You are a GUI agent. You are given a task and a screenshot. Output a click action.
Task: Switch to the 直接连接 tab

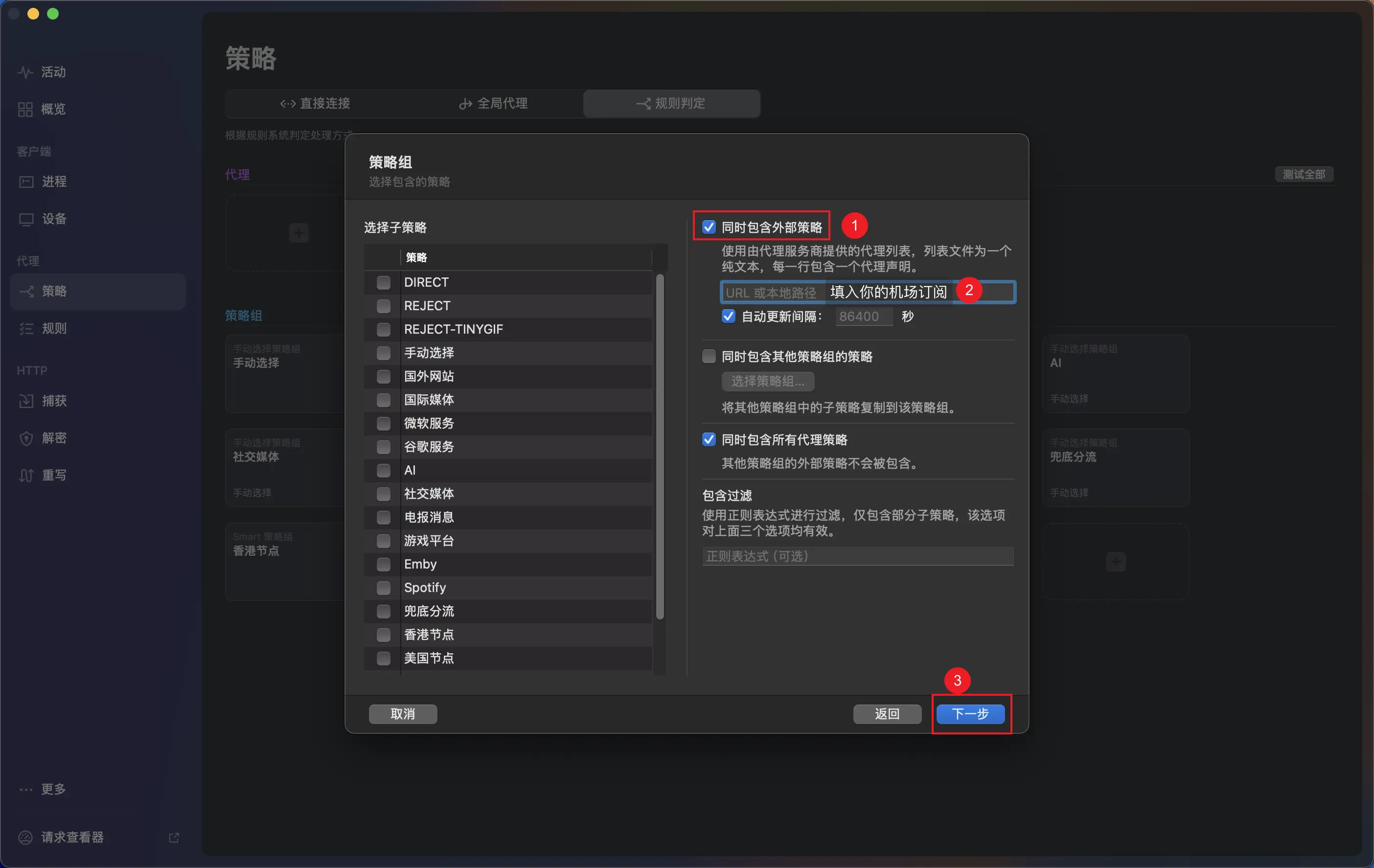click(315, 103)
